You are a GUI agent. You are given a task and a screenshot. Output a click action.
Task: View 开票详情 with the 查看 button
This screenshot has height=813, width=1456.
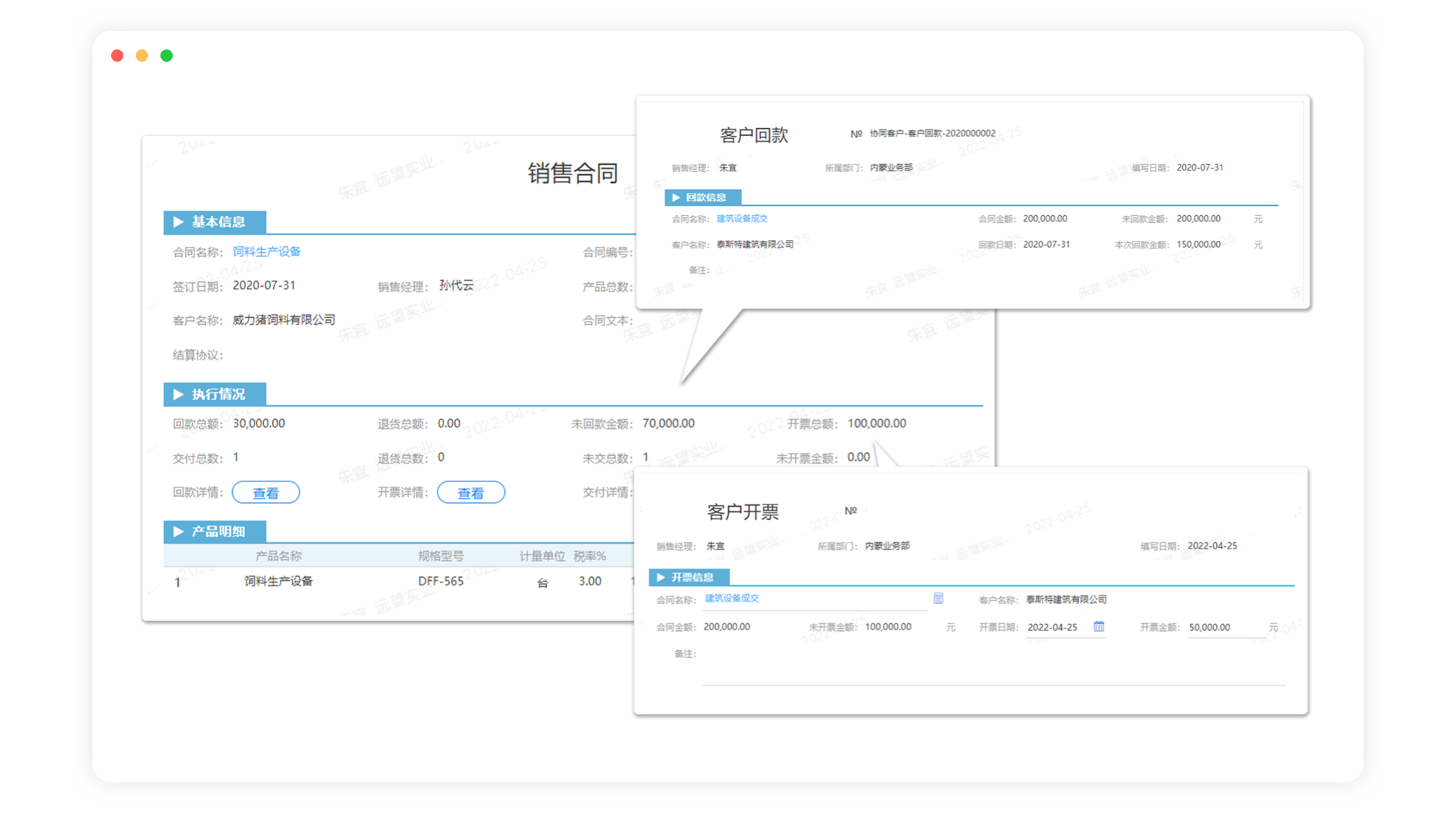[471, 493]
